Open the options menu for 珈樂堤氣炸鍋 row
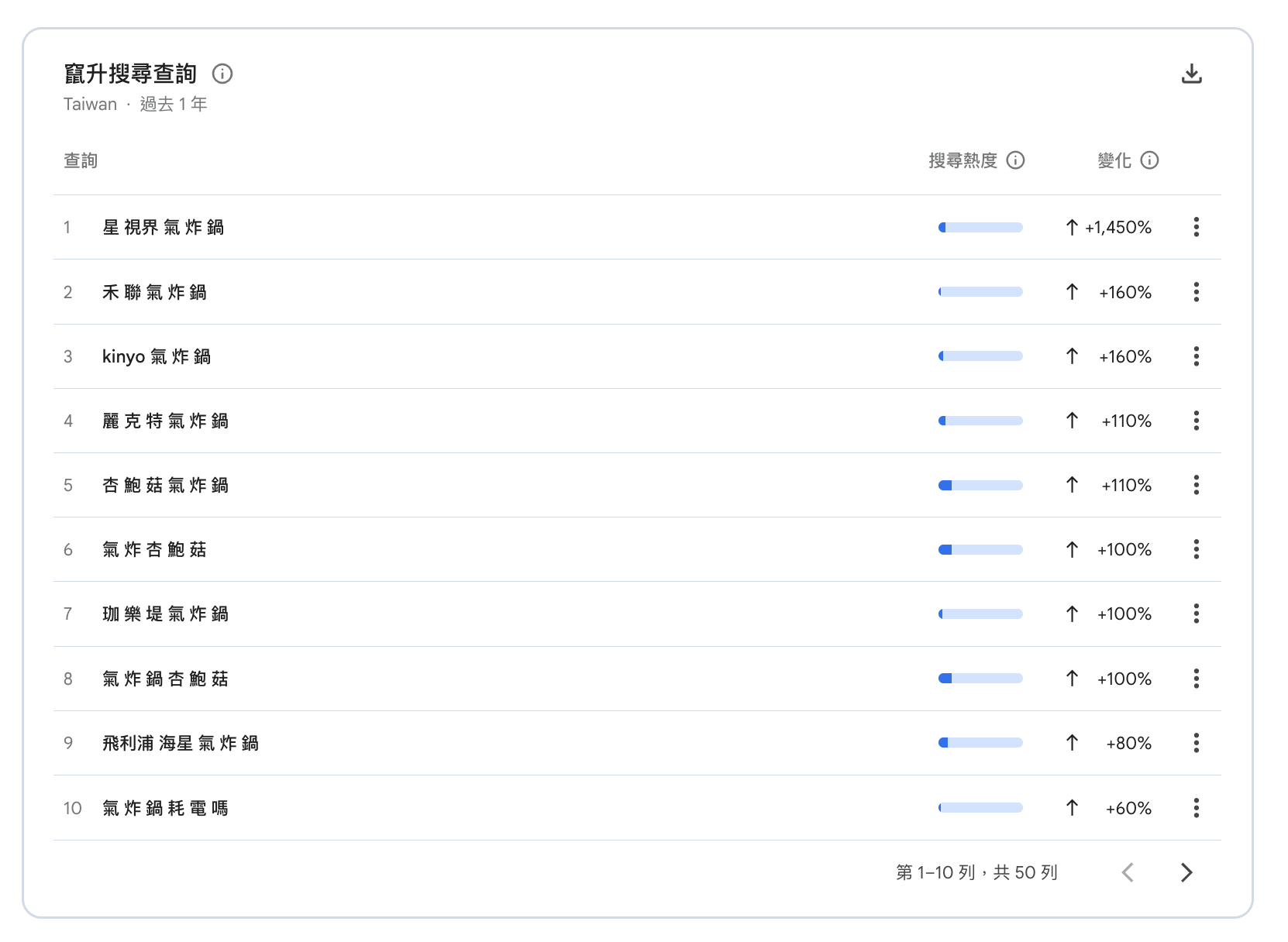 coord(1197,614)
